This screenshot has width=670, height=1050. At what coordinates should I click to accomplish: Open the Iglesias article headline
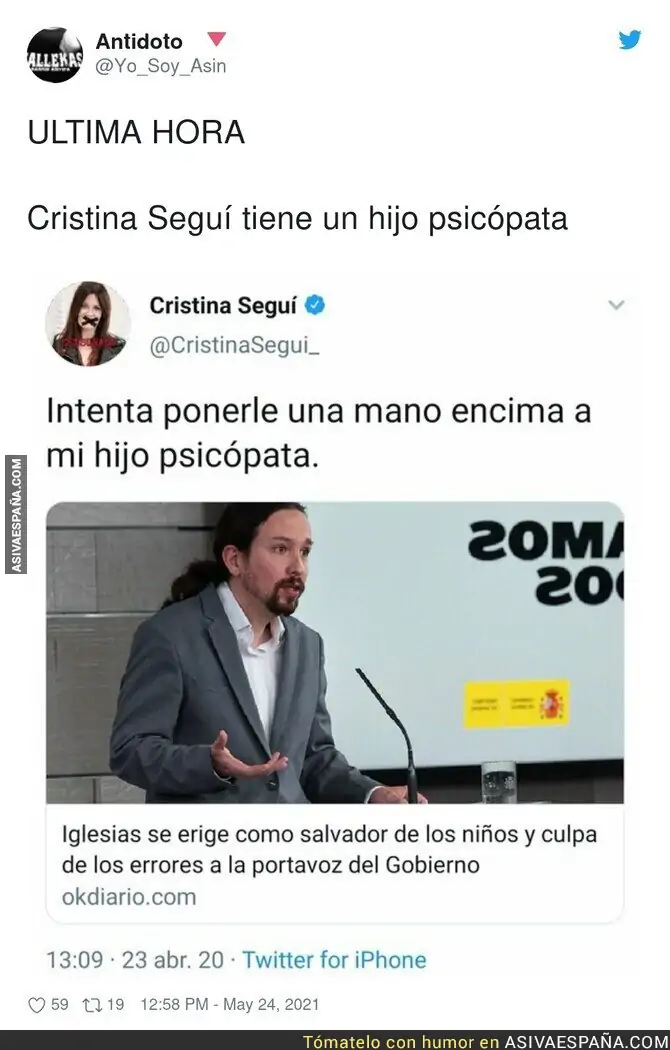click(x=329, y=849)
